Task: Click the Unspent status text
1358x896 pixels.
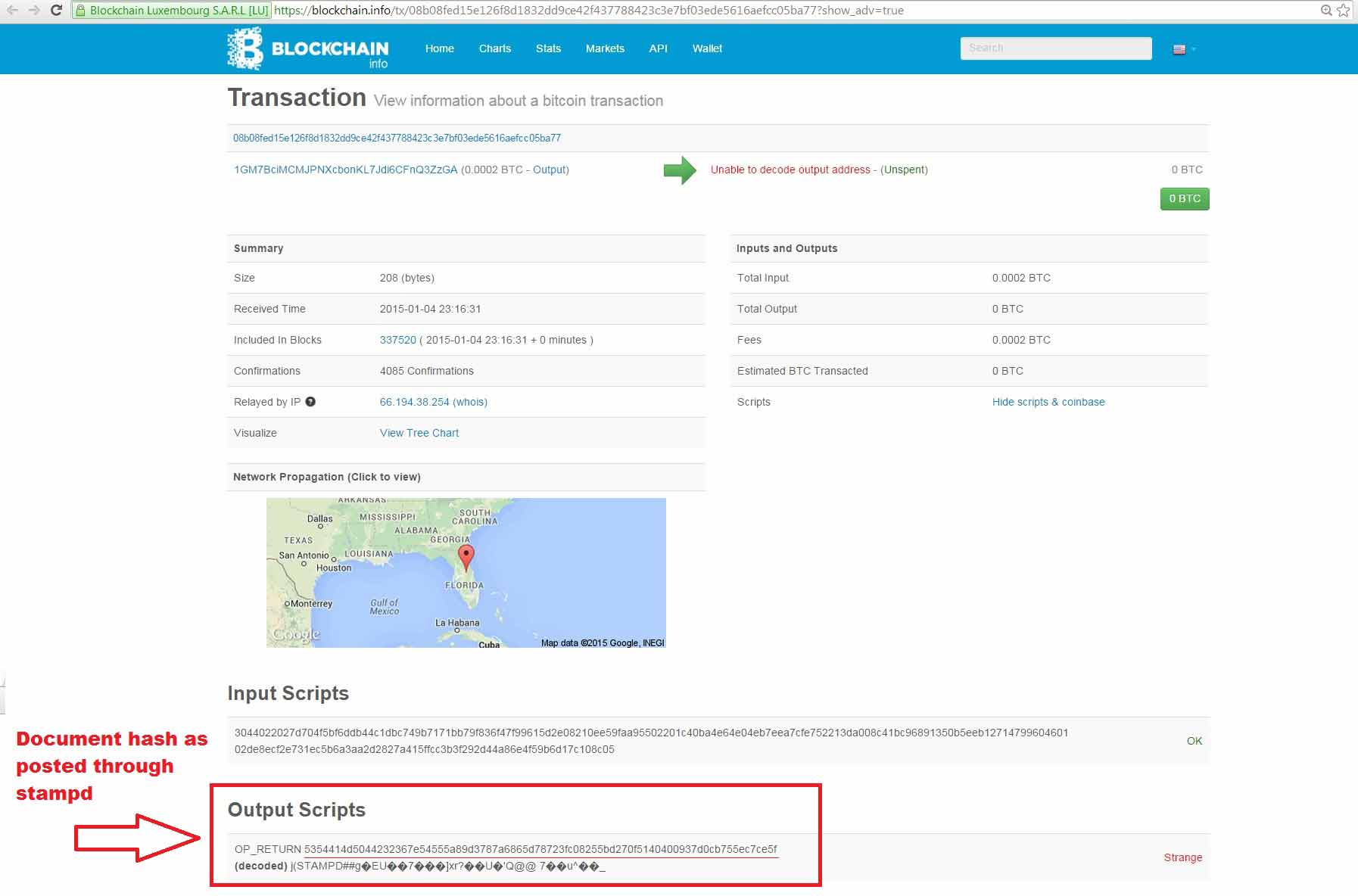Action: coord(904,170)
